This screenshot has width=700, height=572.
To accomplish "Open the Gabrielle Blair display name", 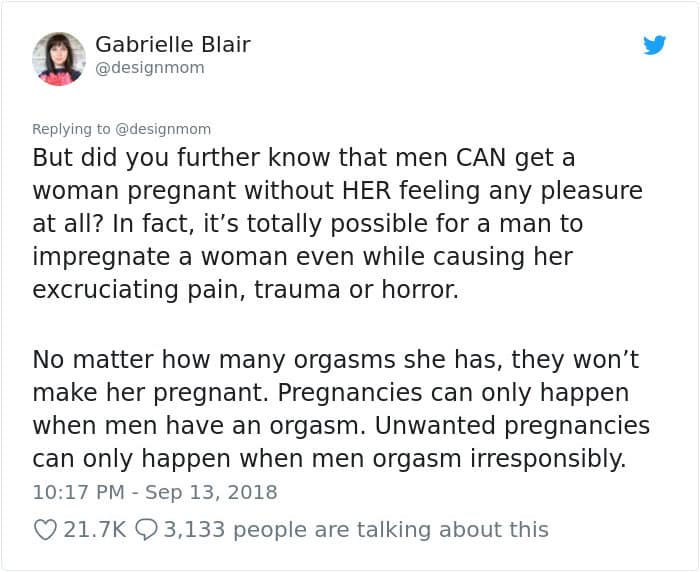I will (x=173, y=44).
